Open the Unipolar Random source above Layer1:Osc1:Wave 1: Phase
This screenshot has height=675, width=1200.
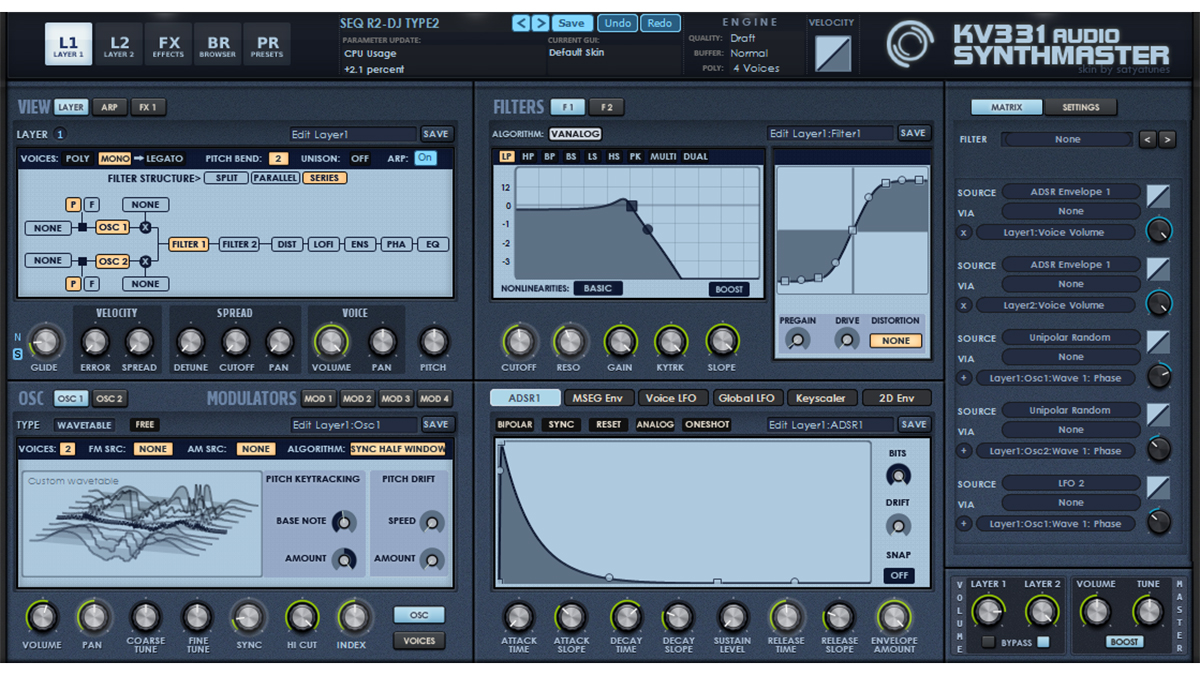coord(1070,337)
